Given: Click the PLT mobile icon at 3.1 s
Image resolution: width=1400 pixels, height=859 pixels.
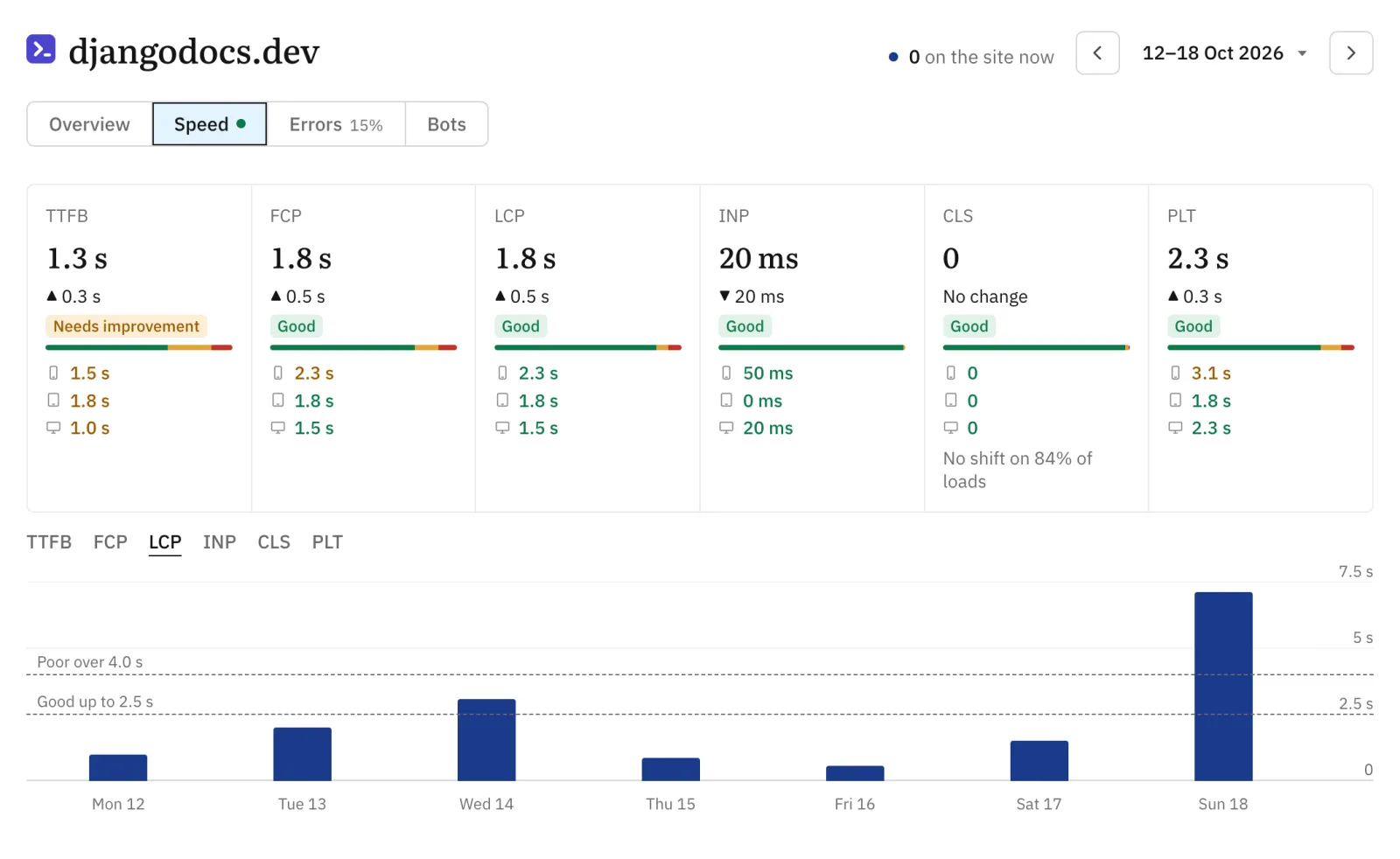Looking at the screenshot, I should (1175, 373).
